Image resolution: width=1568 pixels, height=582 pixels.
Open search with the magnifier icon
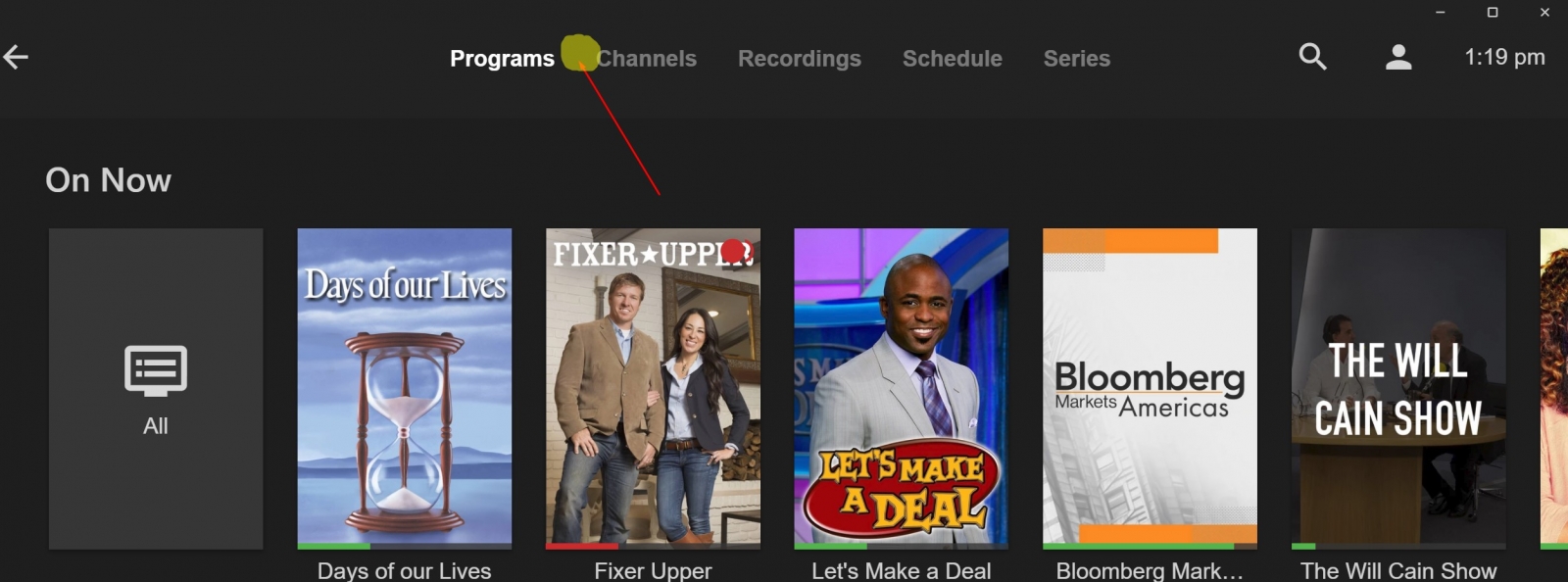click(1312, 57)
